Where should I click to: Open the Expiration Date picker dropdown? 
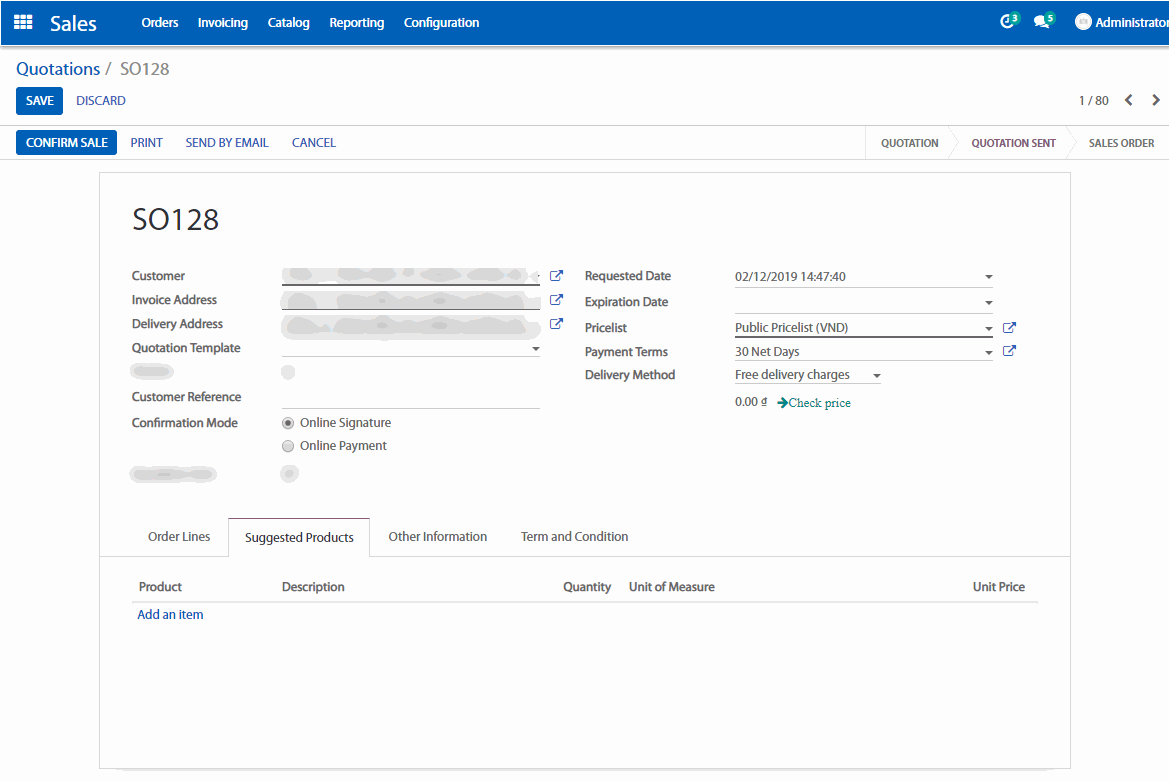point(988,303)
